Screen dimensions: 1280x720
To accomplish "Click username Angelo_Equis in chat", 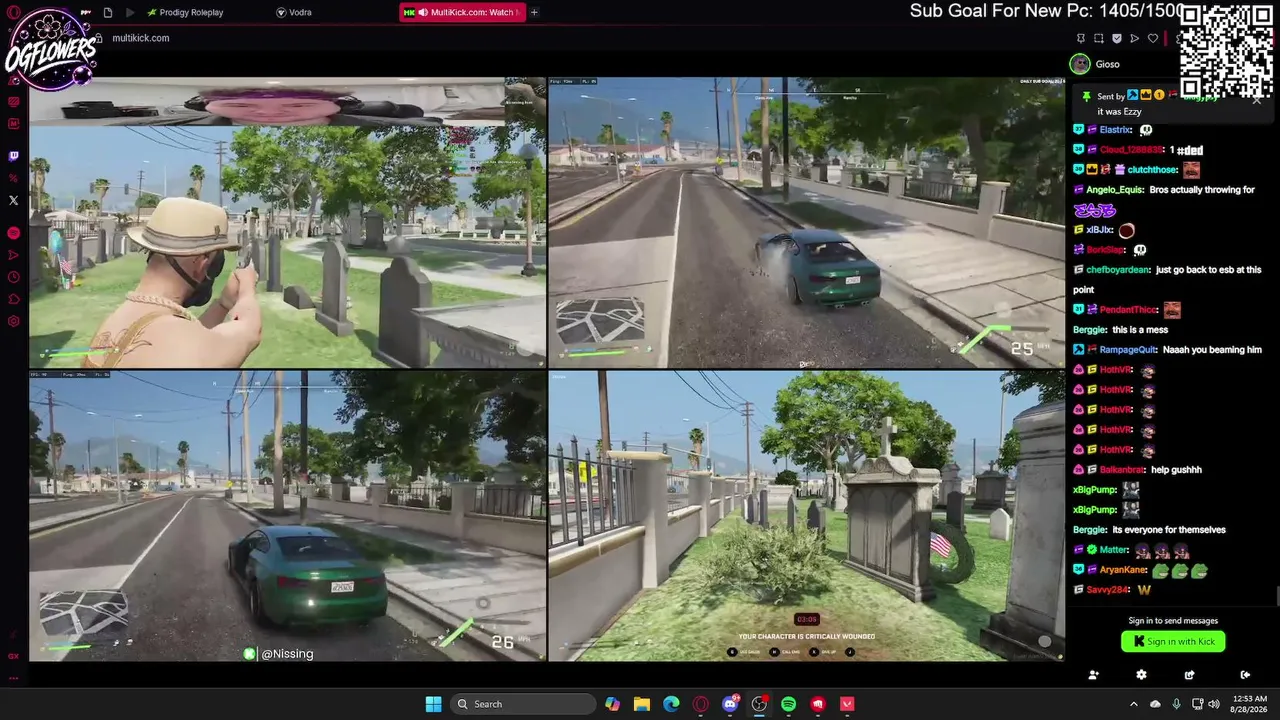I will coord(1114,190).
